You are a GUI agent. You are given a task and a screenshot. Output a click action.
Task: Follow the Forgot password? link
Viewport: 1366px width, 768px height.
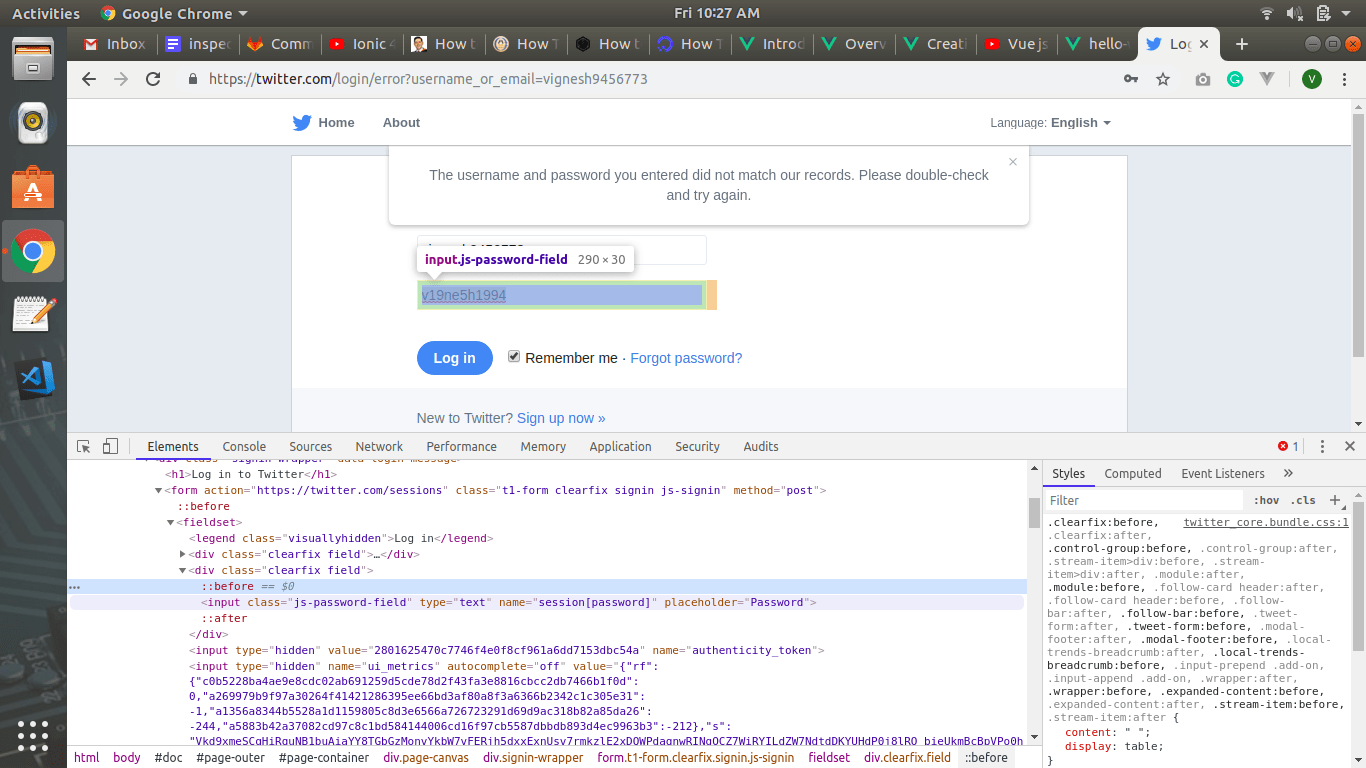click(x=686, y=358)
